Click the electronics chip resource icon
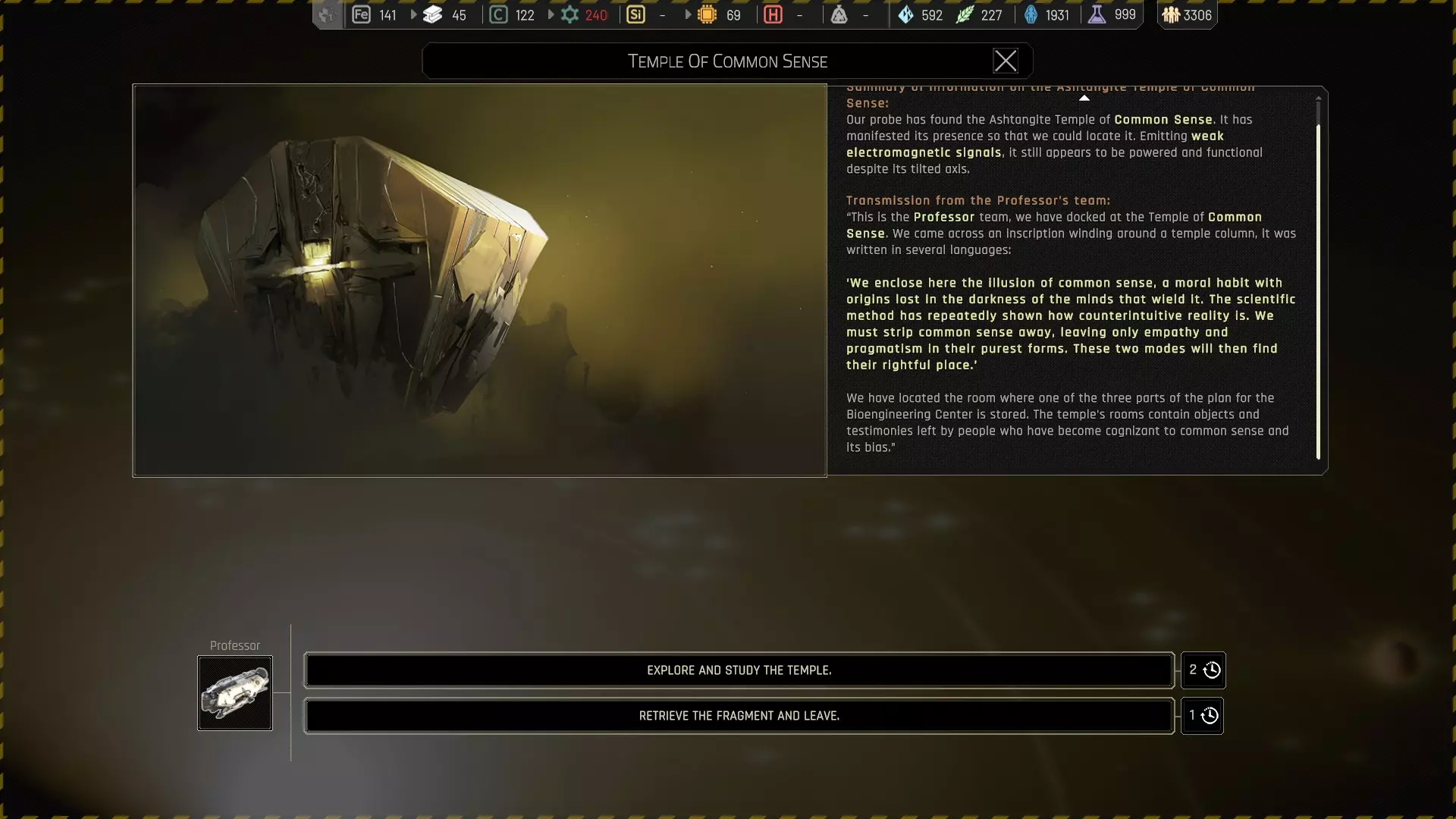The height and width of the screenshot is (819, 1456). click(x=707, y=14)
